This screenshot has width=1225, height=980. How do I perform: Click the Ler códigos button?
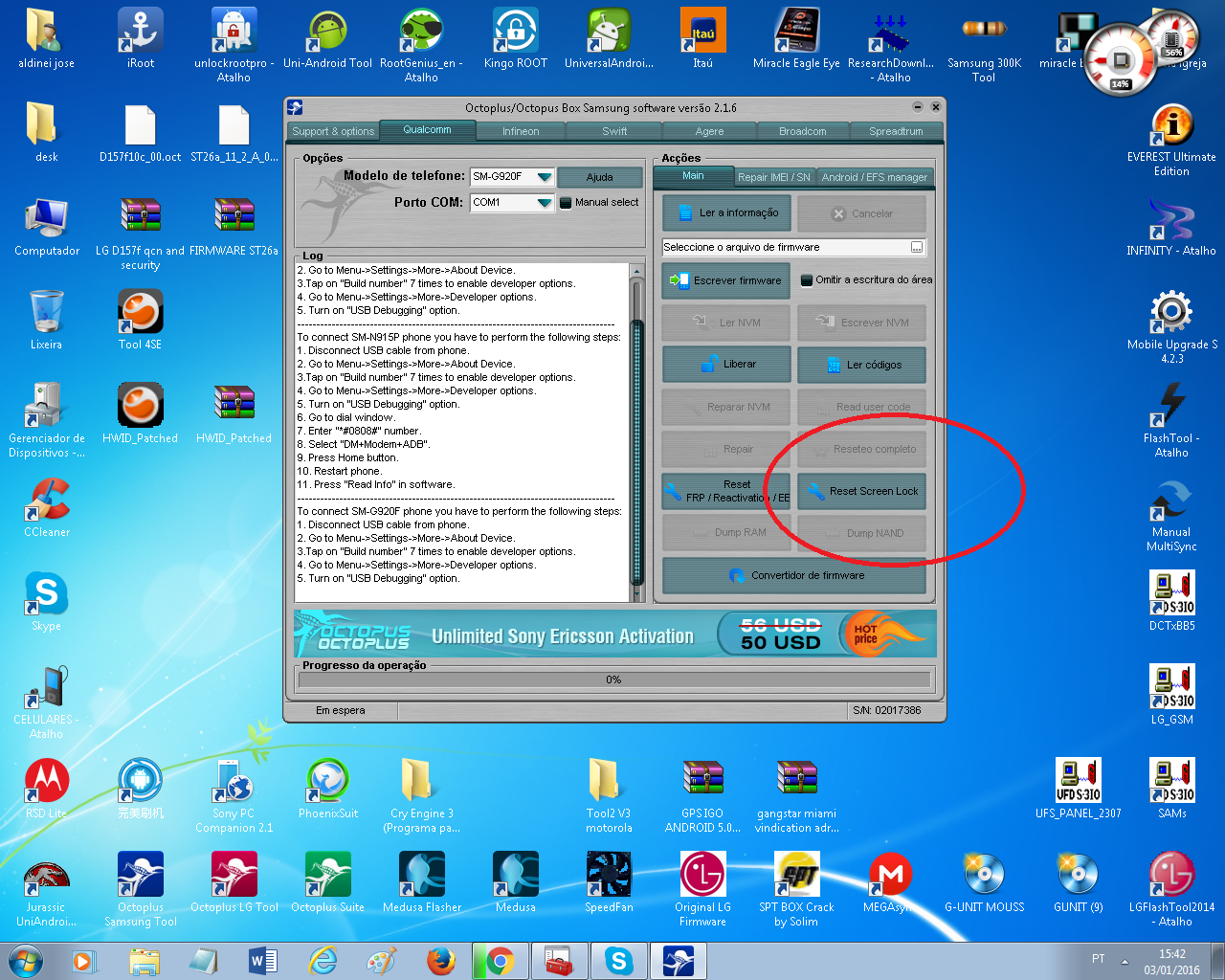pos(862,365)
